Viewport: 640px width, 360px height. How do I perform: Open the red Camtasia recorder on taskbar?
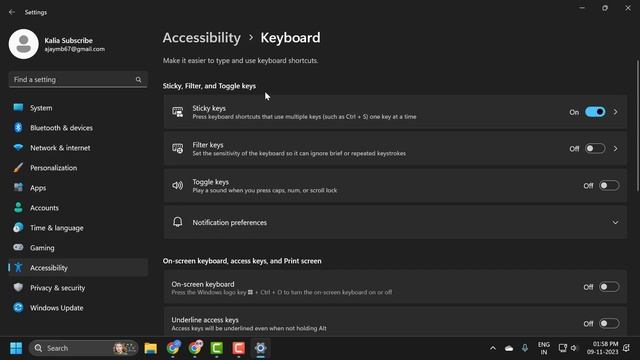point(239,348)
